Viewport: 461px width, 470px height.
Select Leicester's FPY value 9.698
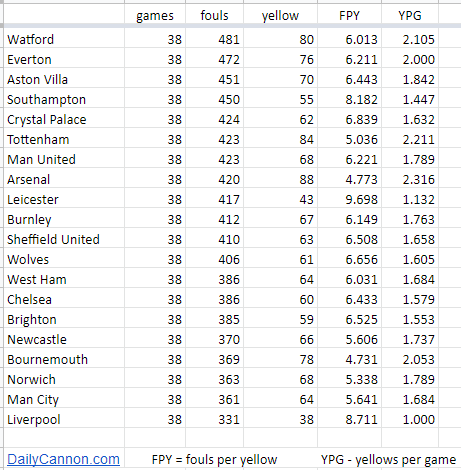click(349, 199)
